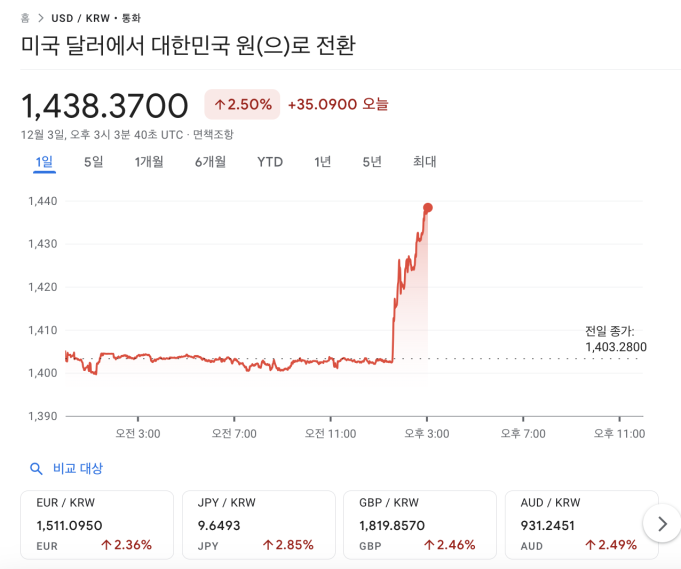
Task: Click the next arrow on currency cards
Action: (x=661, y=523)
